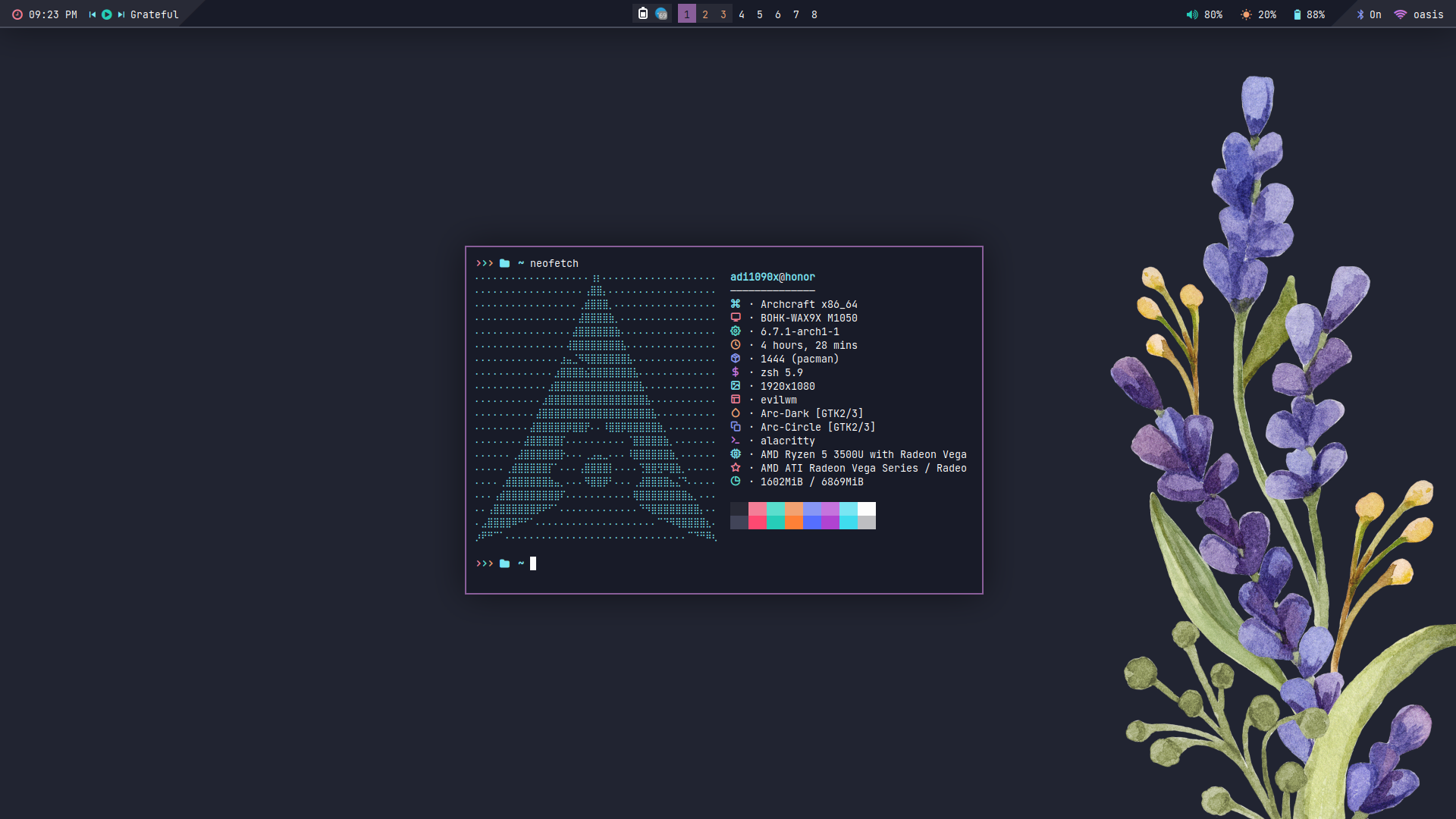The height and width of the screenshot is (819, 1456).
Task: Click the battery icon
Action: 1298,14
